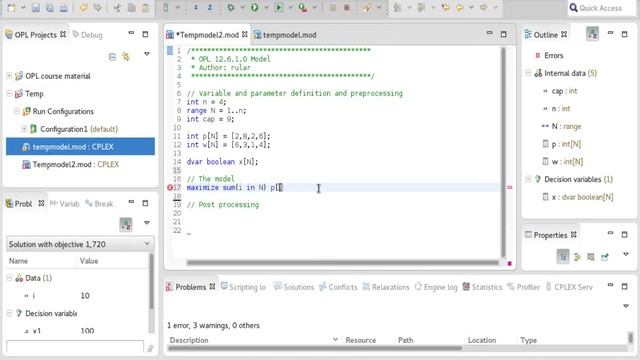Viewport: 640px width, 360px height.
Task: Select Tempmodel2.mod : CPLEX tree item
Action: [71, 164]
